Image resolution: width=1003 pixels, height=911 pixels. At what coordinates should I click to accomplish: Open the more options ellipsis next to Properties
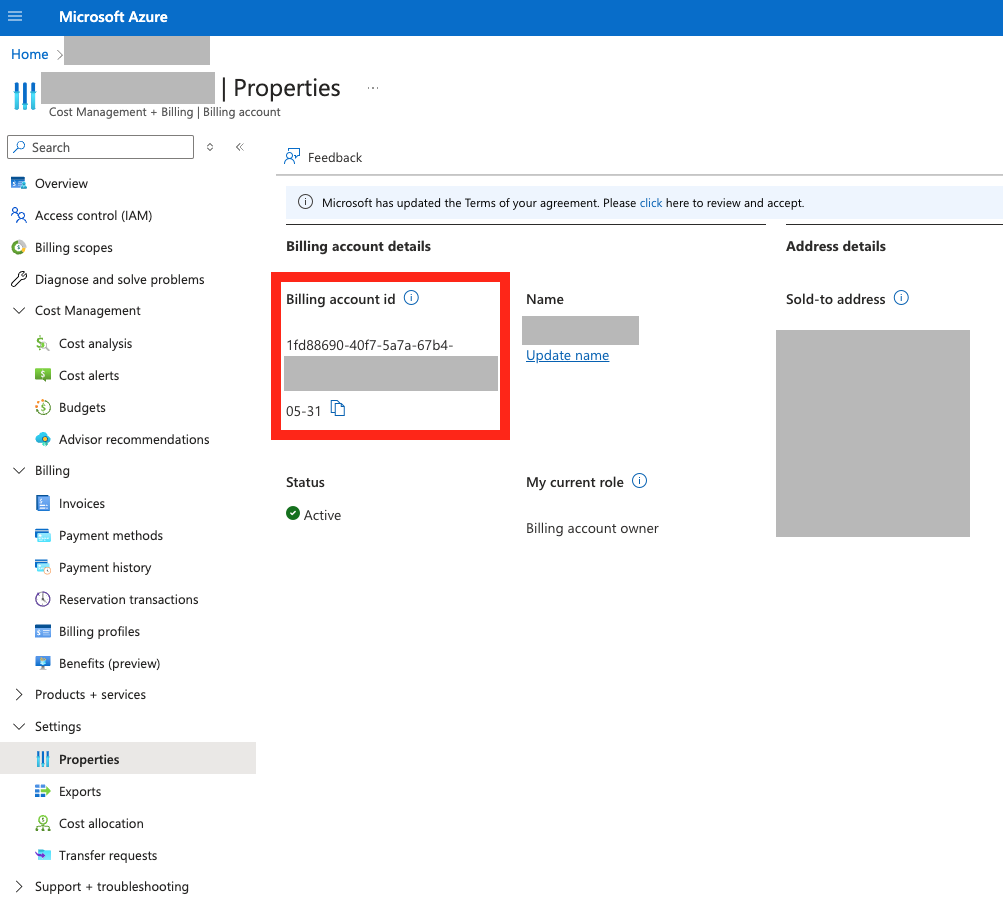(x=373, y=88)
